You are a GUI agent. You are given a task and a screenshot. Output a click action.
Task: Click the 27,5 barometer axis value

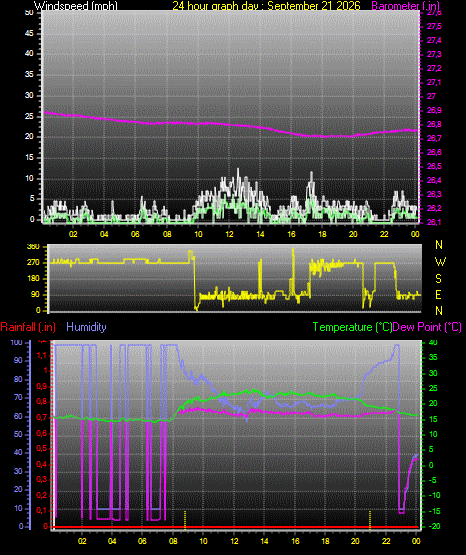point(434,27)
